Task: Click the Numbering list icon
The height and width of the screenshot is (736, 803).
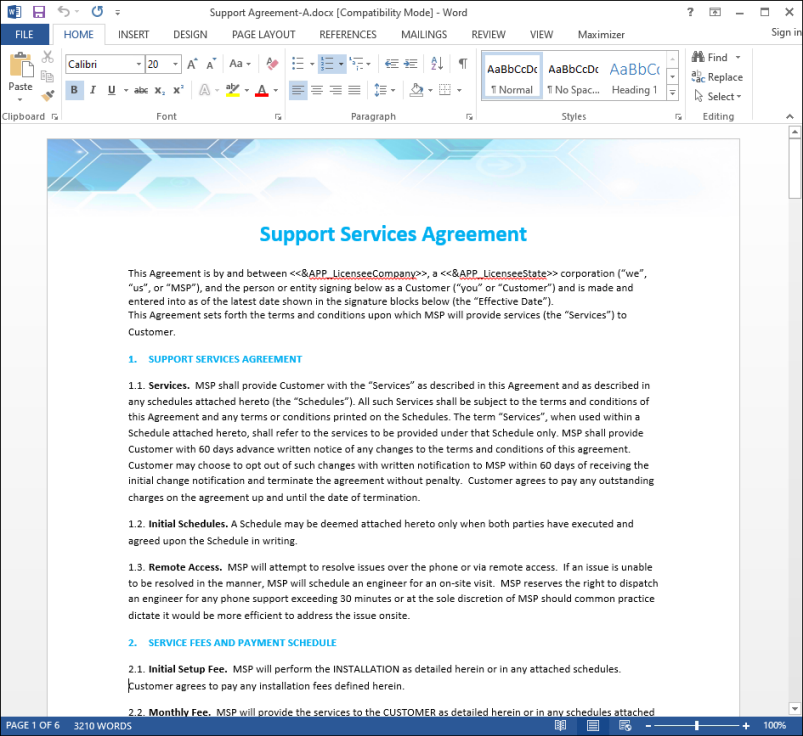Action: click(327, 64)
